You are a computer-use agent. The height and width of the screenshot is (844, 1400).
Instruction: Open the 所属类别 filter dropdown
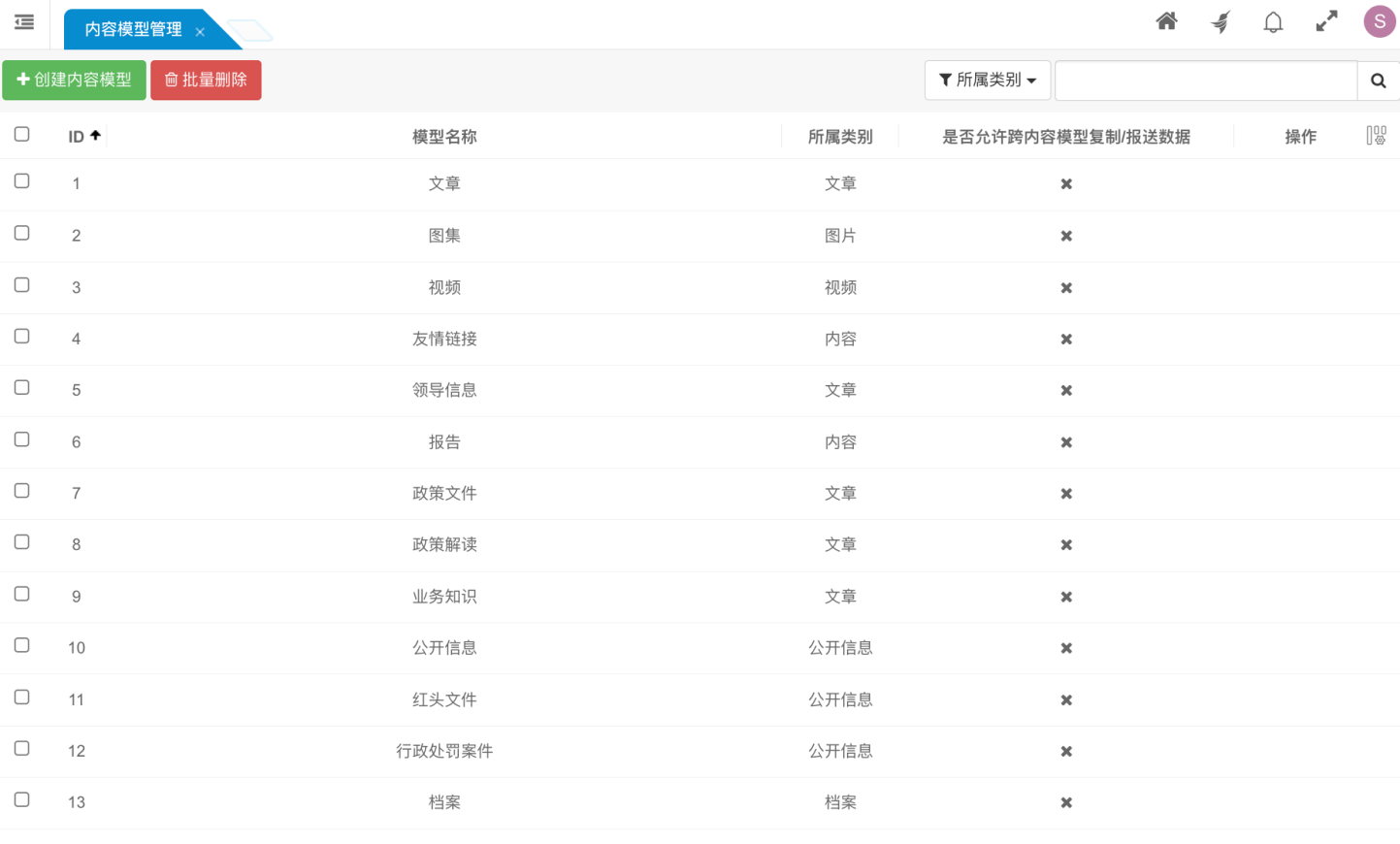tap(988, 81)
